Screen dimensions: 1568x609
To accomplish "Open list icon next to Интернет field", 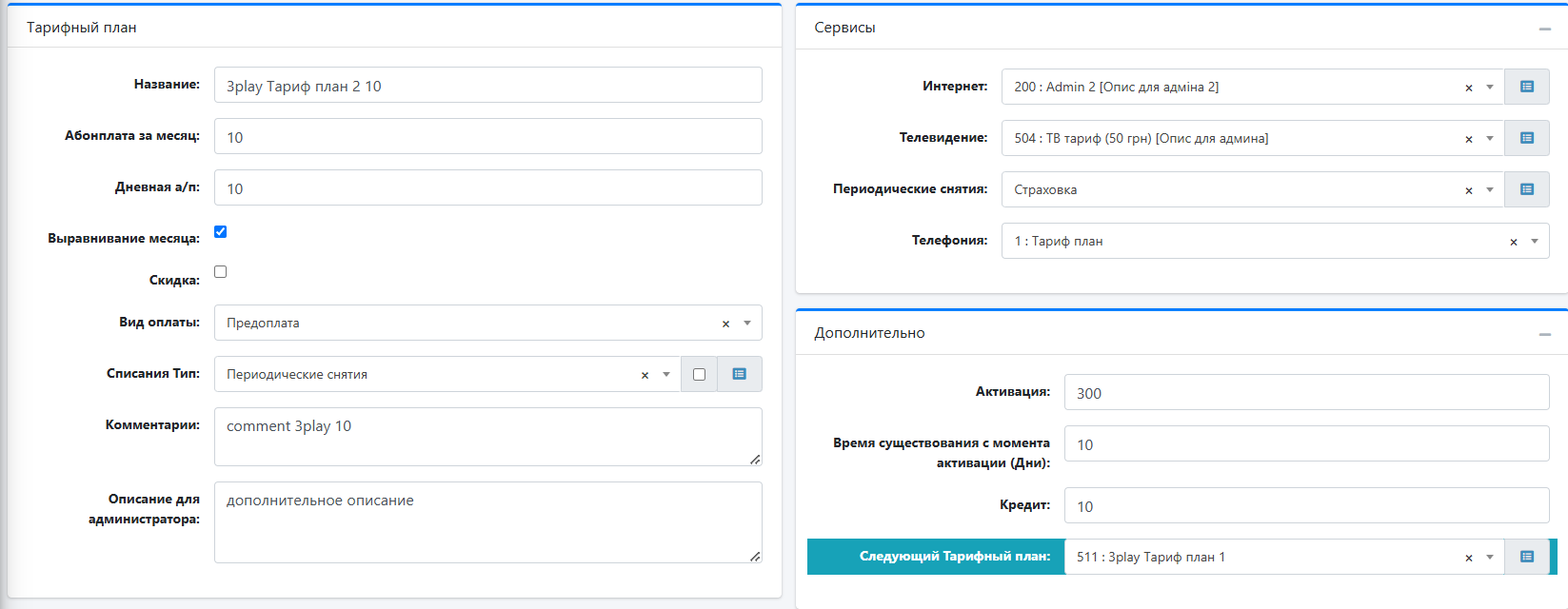I will click(1526, 87).
